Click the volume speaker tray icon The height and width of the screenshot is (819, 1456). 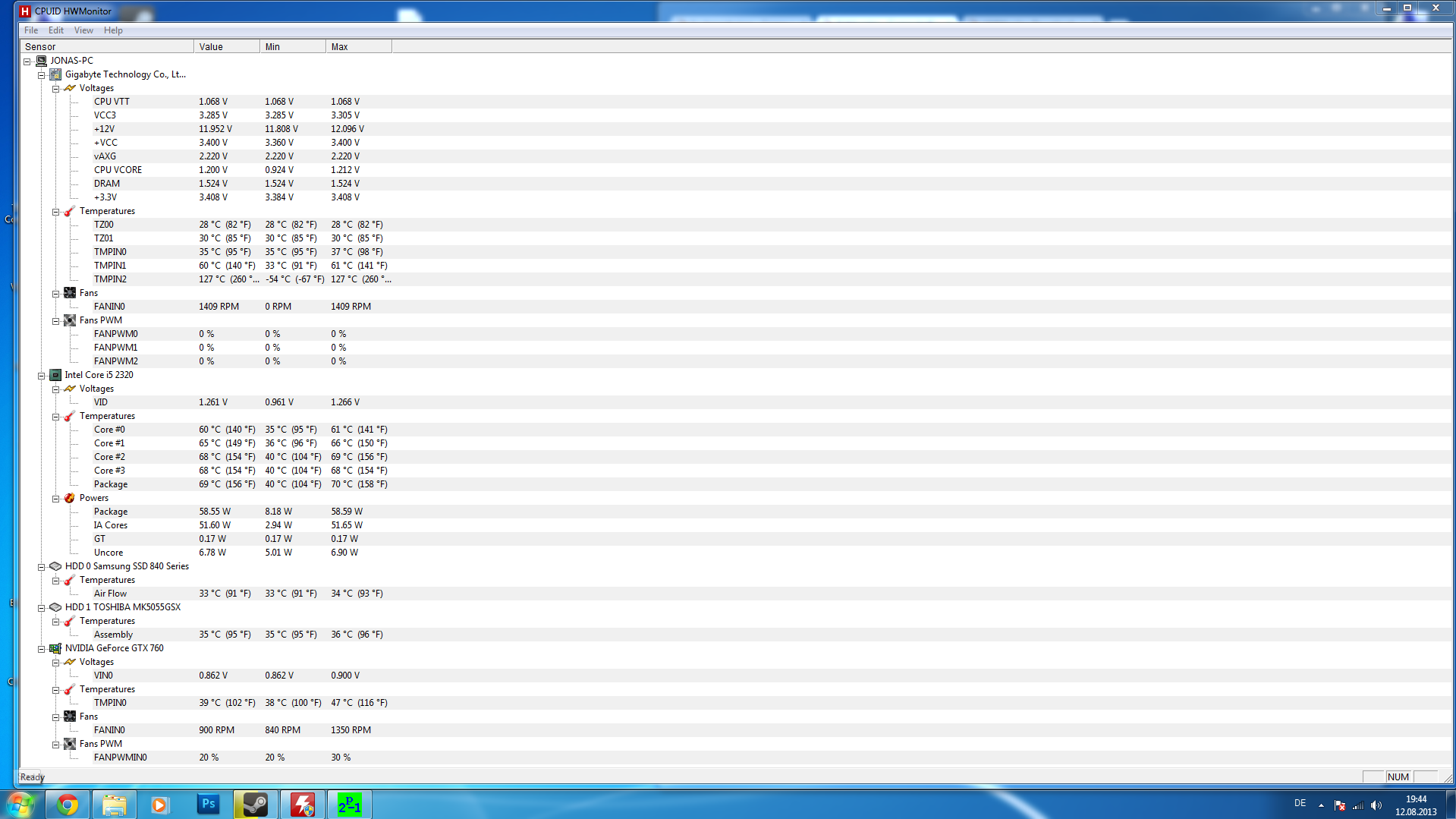[x=1376, y=805]
